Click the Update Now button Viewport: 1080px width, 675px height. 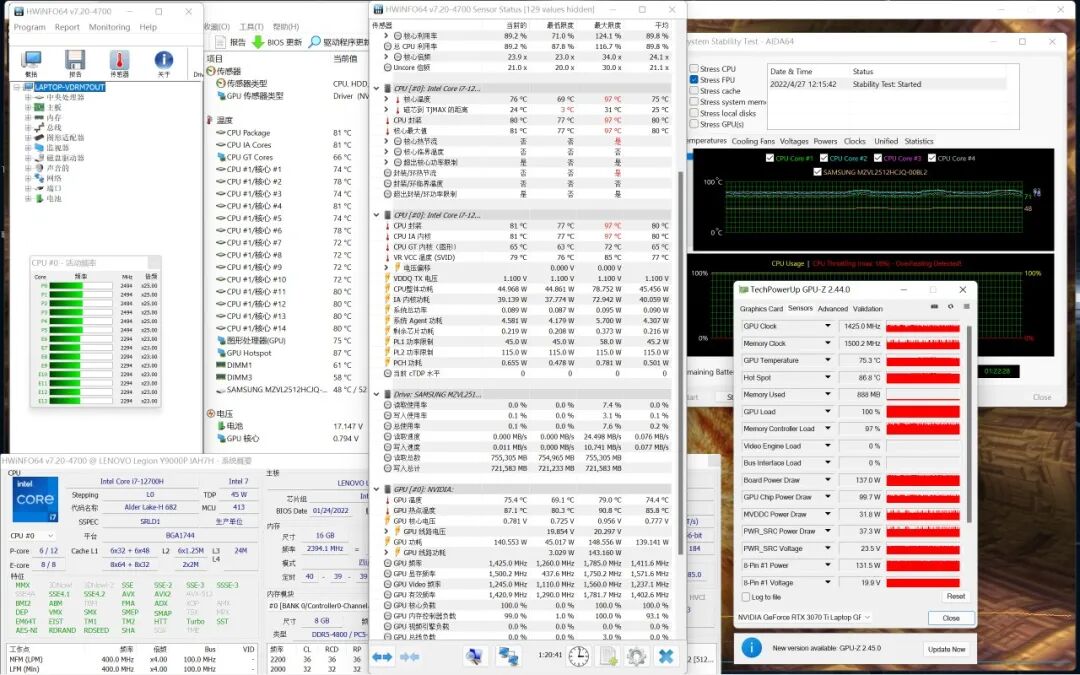tap(946, 649)
